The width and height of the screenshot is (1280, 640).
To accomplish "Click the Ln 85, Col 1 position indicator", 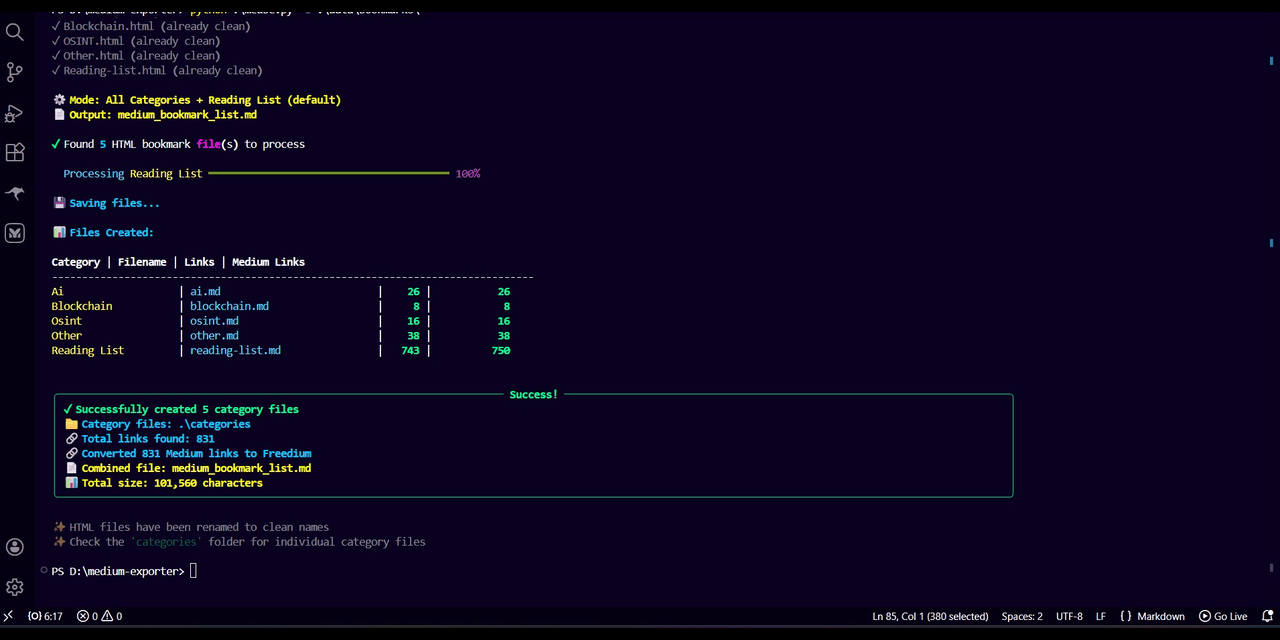I will click(x=930, y=616).
